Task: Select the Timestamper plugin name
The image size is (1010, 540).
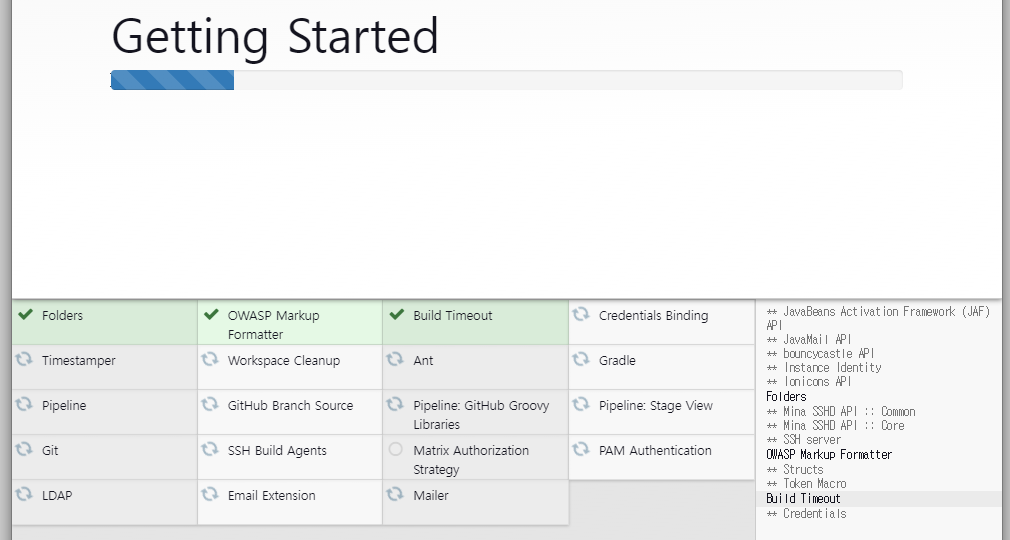Action: (x=79, y=361)
